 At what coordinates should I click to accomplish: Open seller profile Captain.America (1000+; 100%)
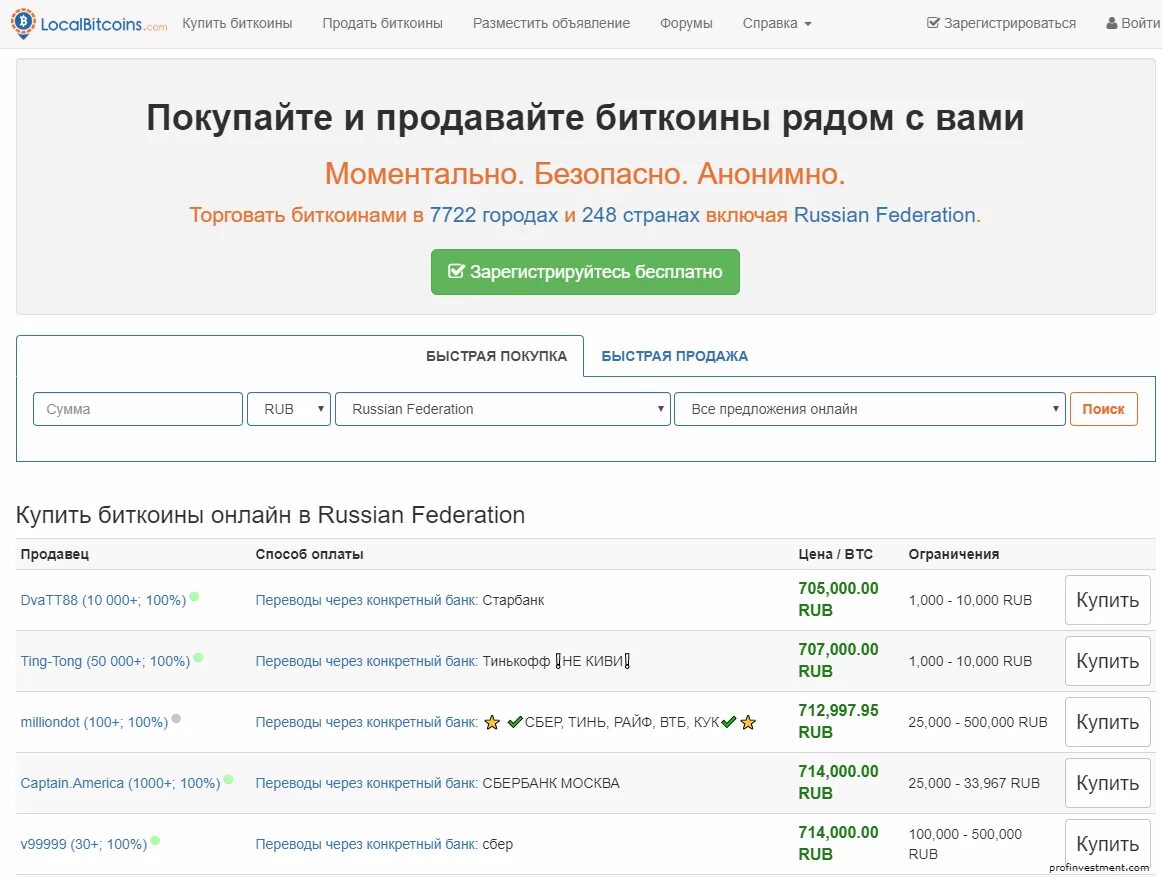[120, 783]
